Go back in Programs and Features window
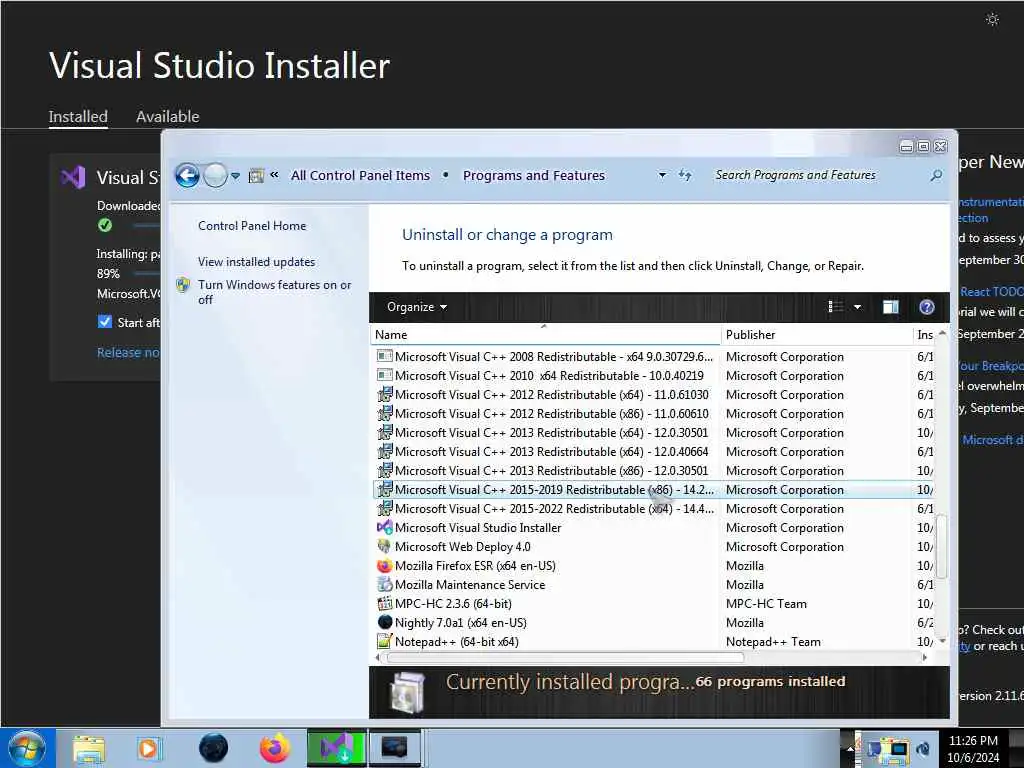The image size is (1024, 768). click(x=187, y=175)
